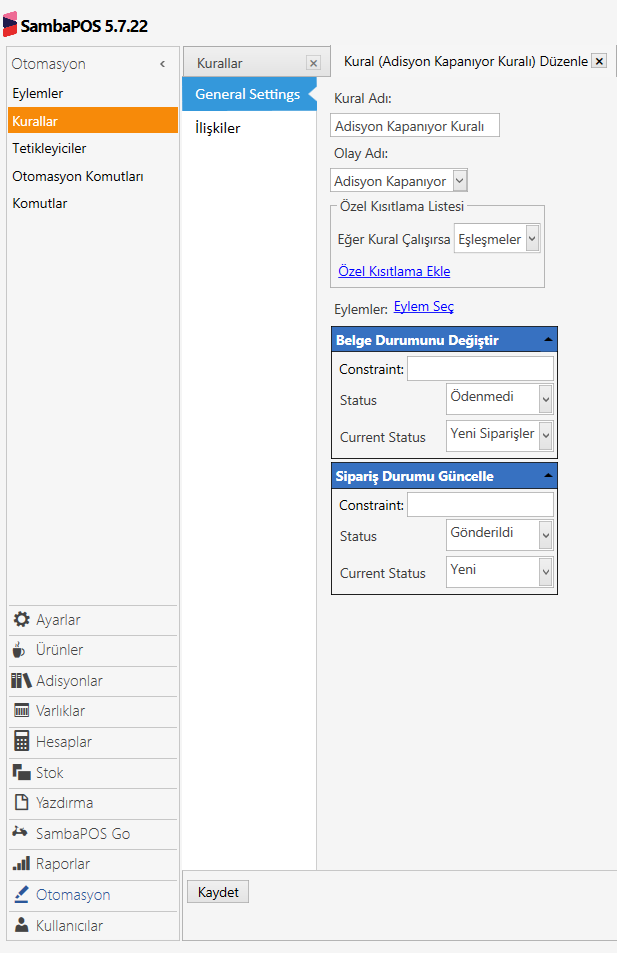
Task: Click the Özel Kısıtlama Ekle link
Action: (394, 271)
